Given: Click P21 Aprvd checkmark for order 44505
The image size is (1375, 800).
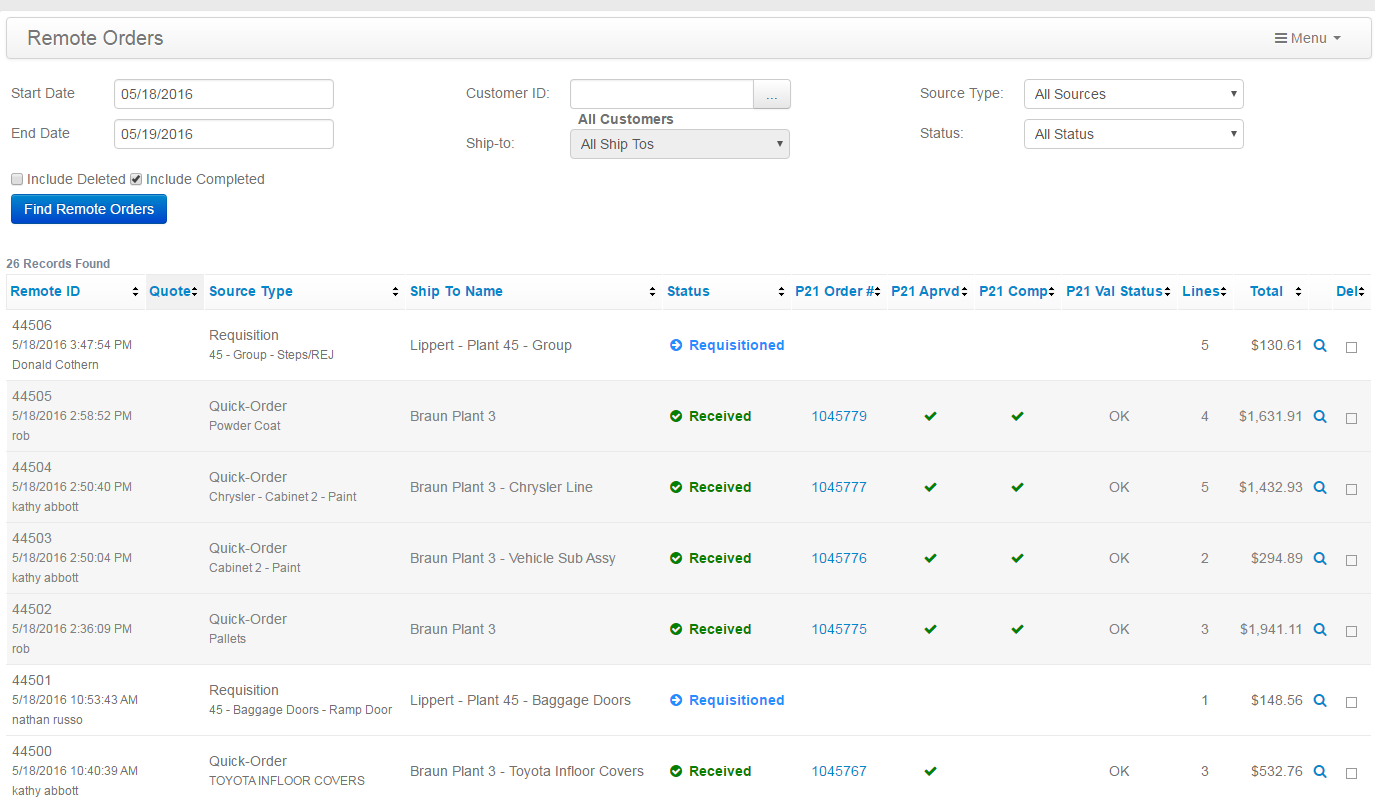Looking at the screenshot, I should click(930, 416).
